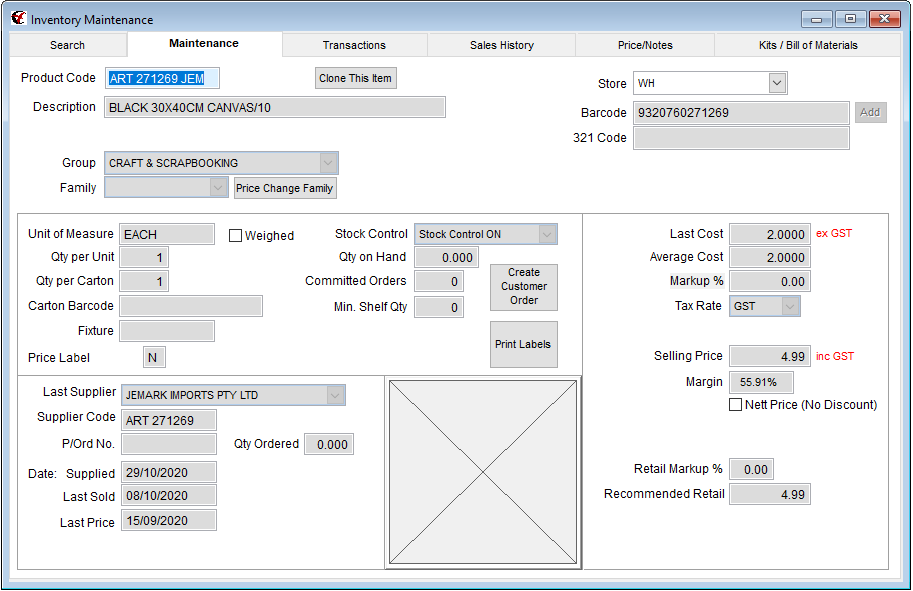The height and width of the screenshot is (591, 913).
Task: Enable Nett Price (No Discount) checkbox
Action: [736, 405]
